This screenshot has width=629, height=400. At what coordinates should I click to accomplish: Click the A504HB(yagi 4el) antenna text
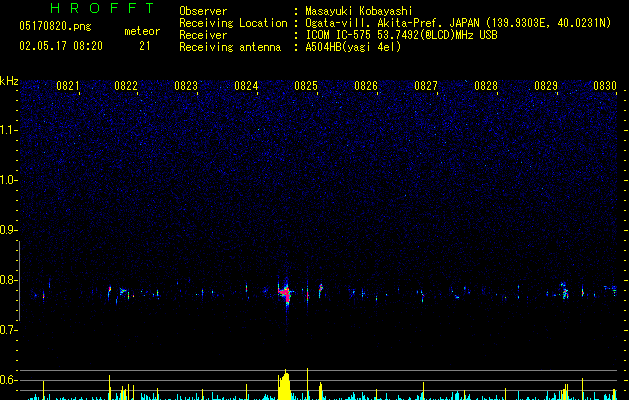coord(353,47)
